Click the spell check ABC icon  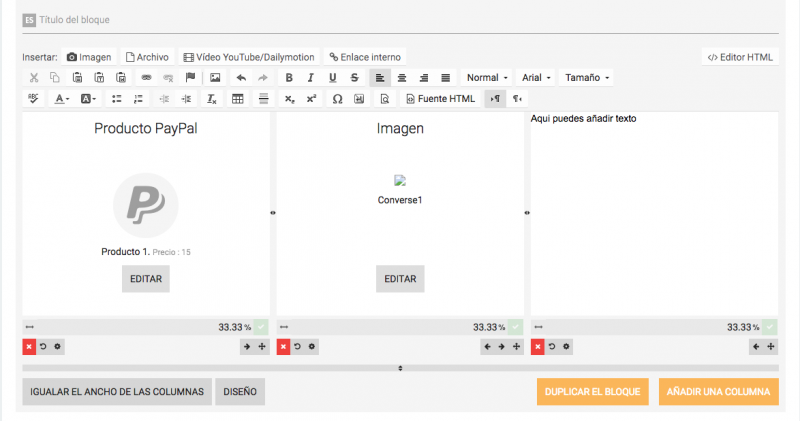[x=34, y=99]
